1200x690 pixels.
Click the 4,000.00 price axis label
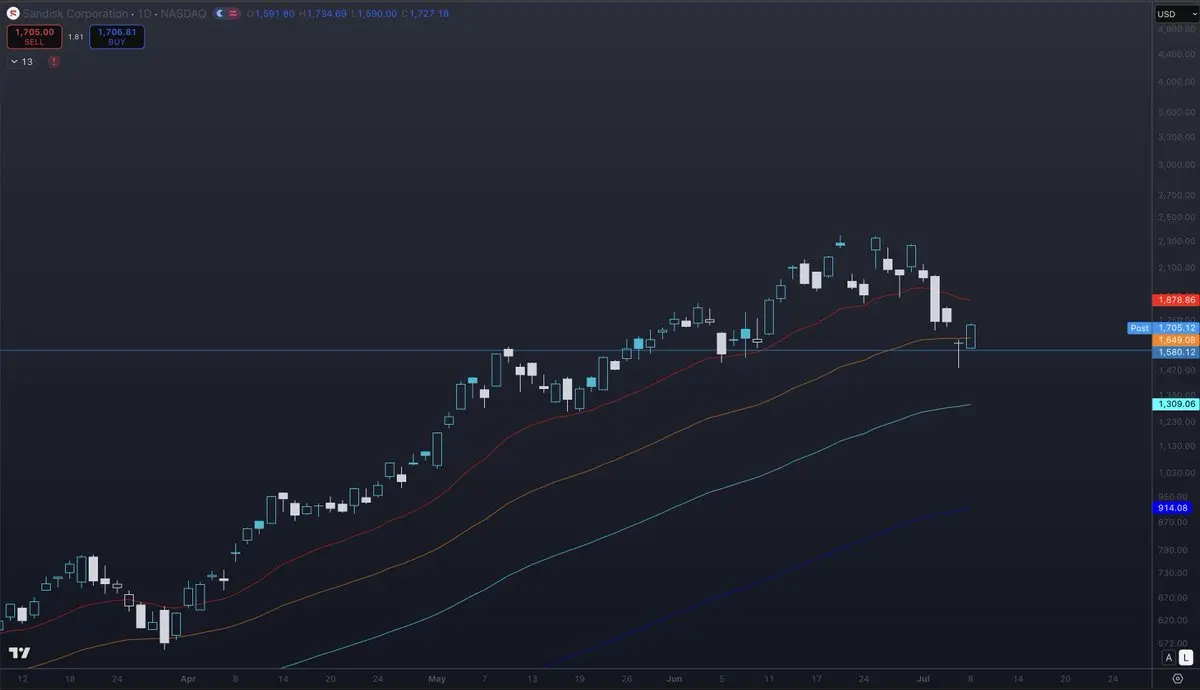[x=1174, y=82]
